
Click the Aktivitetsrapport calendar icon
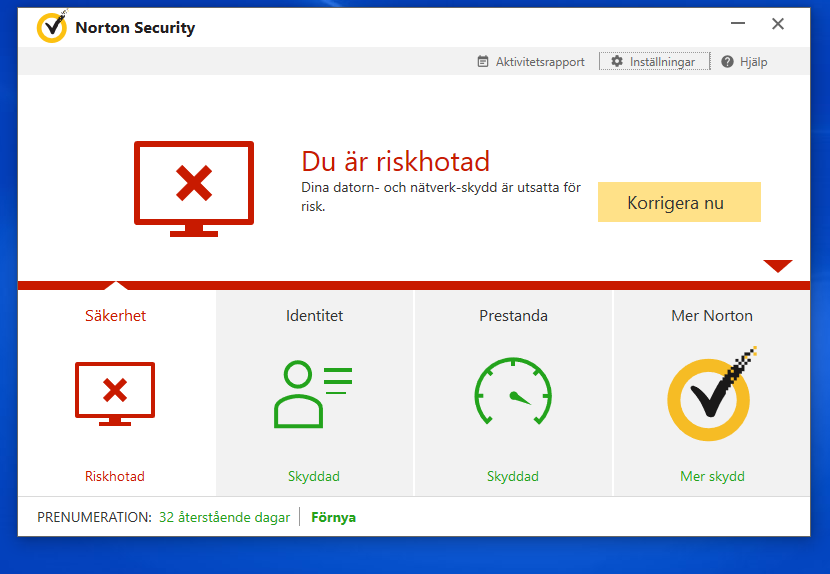(x=483, y=62)
